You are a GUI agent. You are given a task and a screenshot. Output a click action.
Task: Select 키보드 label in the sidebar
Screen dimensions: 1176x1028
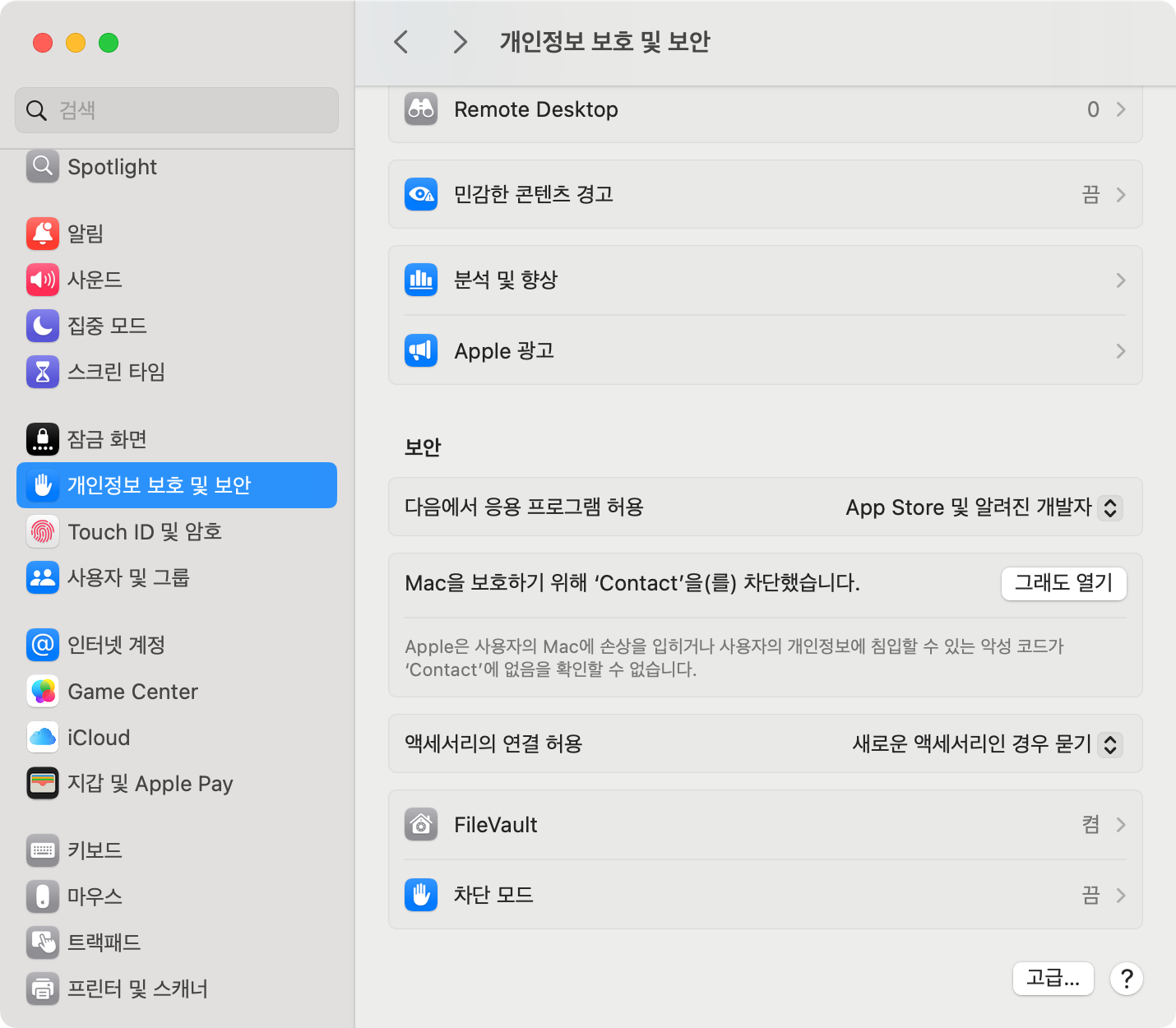tap(95, 850)
